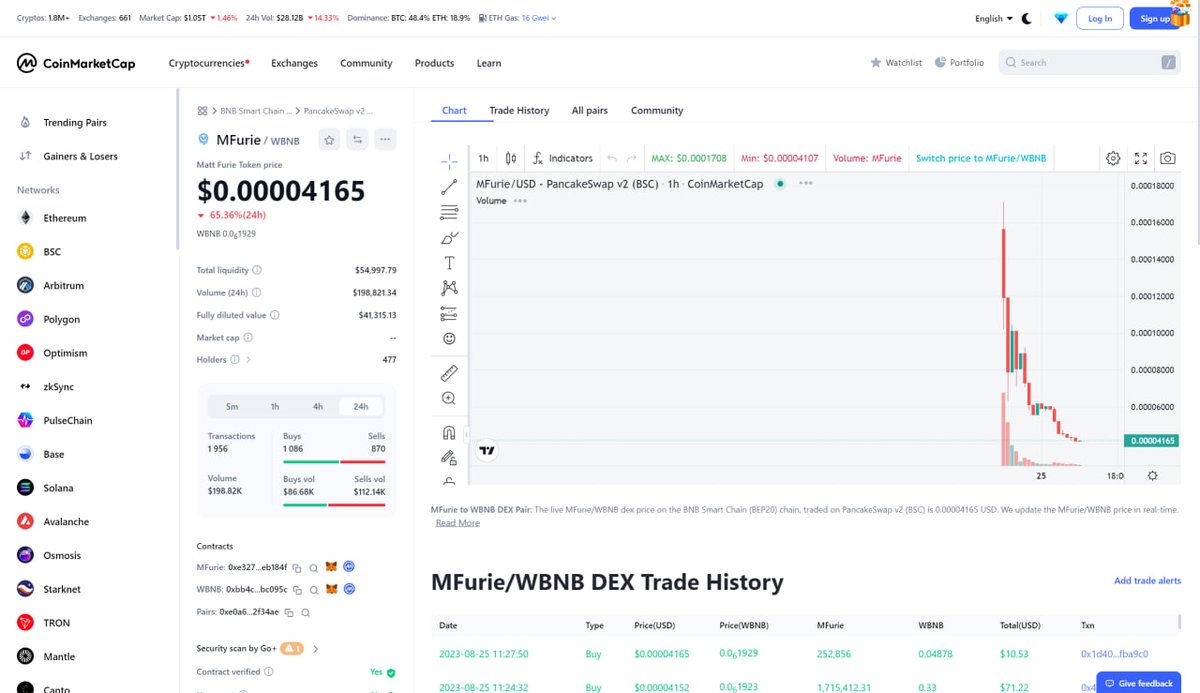Viewport: 1200px width, 693px height.
Task: Open the Community tab above chart
Action: [657, 110]
